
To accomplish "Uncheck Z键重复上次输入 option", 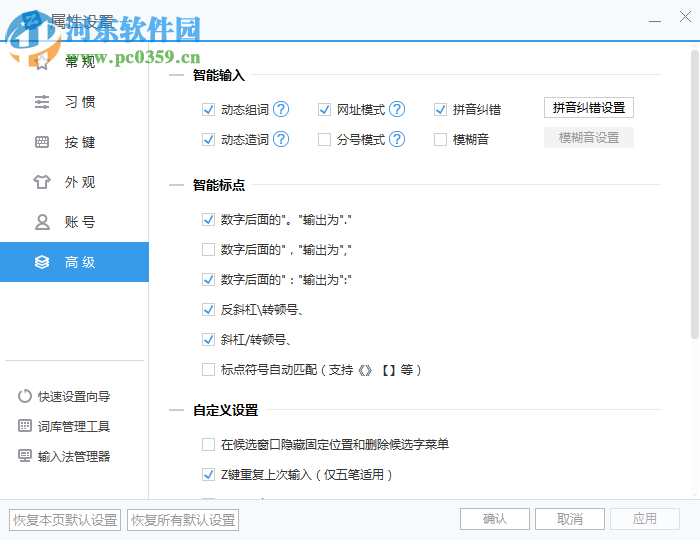I will (208, 474).
